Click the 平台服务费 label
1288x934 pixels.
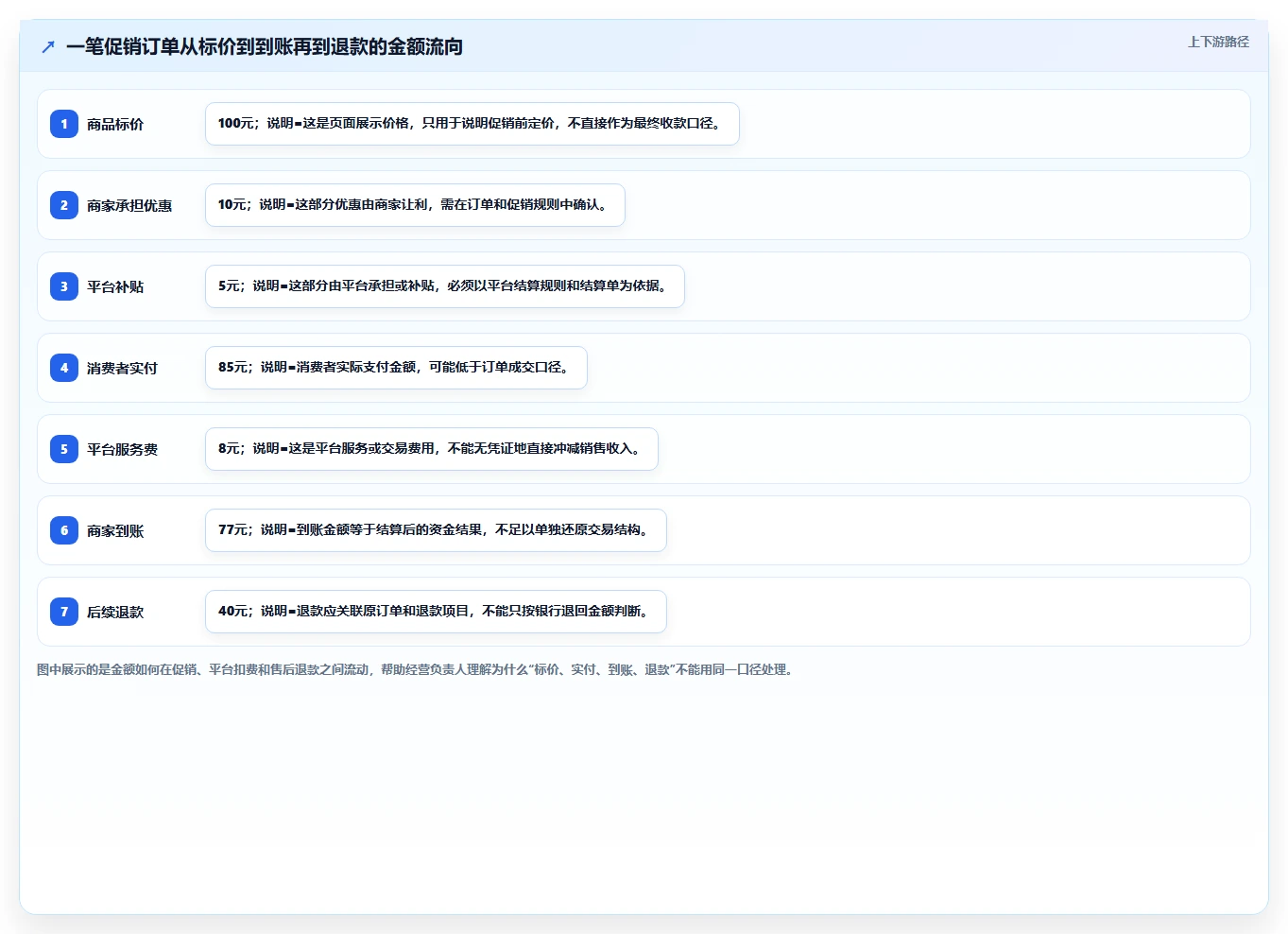pyautogui.click(x=122, y=449)
